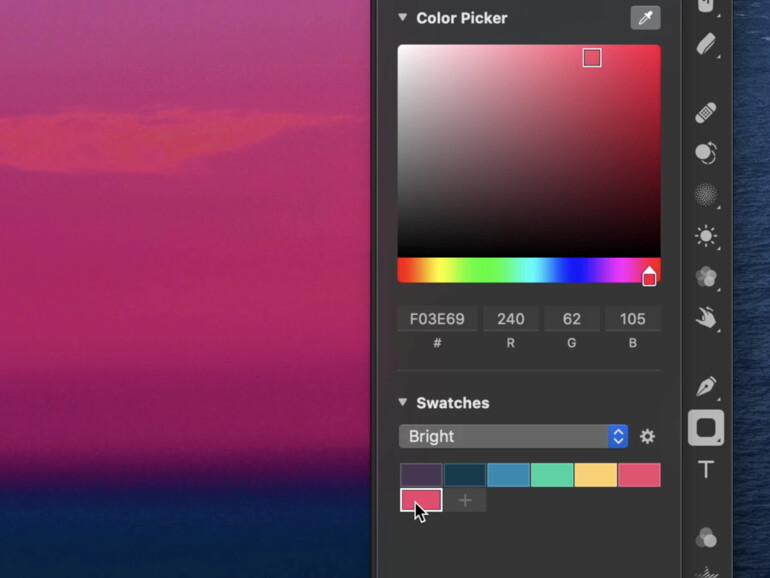The width and height of the screenshot is (770, 578).
Task: Click the hex field showing F03E69
Action: point(437,319)
